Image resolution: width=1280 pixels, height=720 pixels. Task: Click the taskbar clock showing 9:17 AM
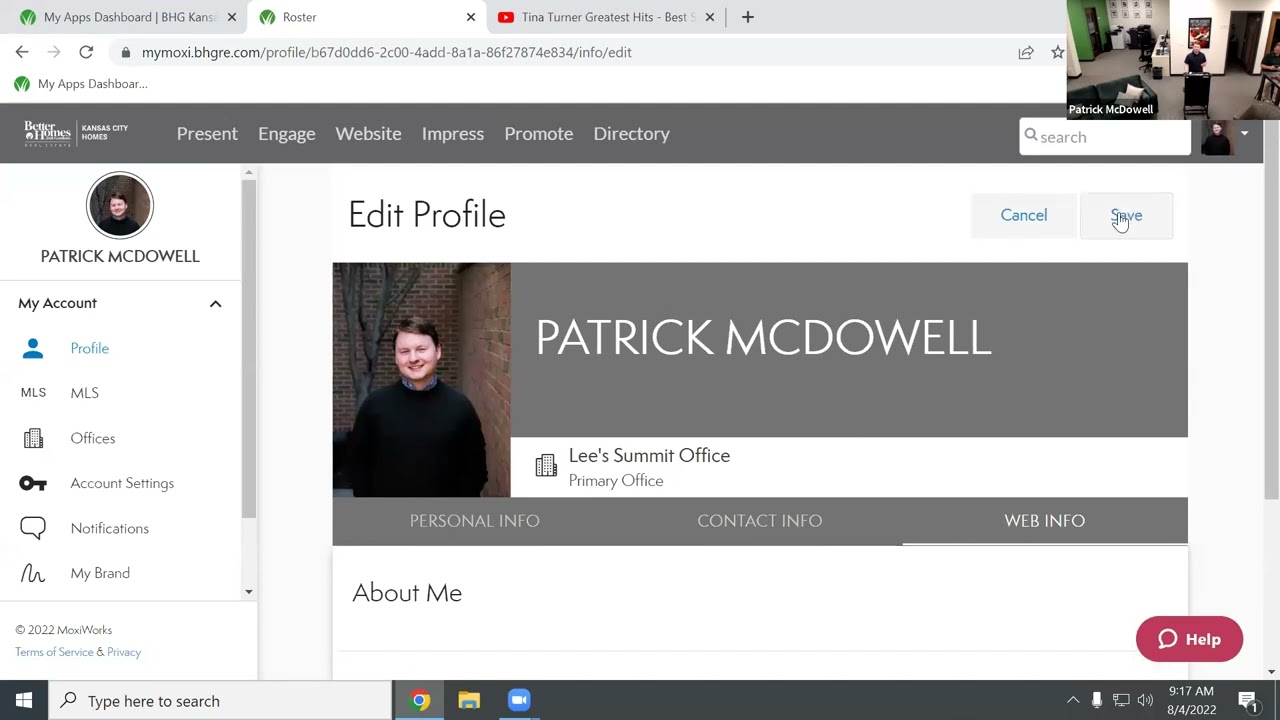1190,701
